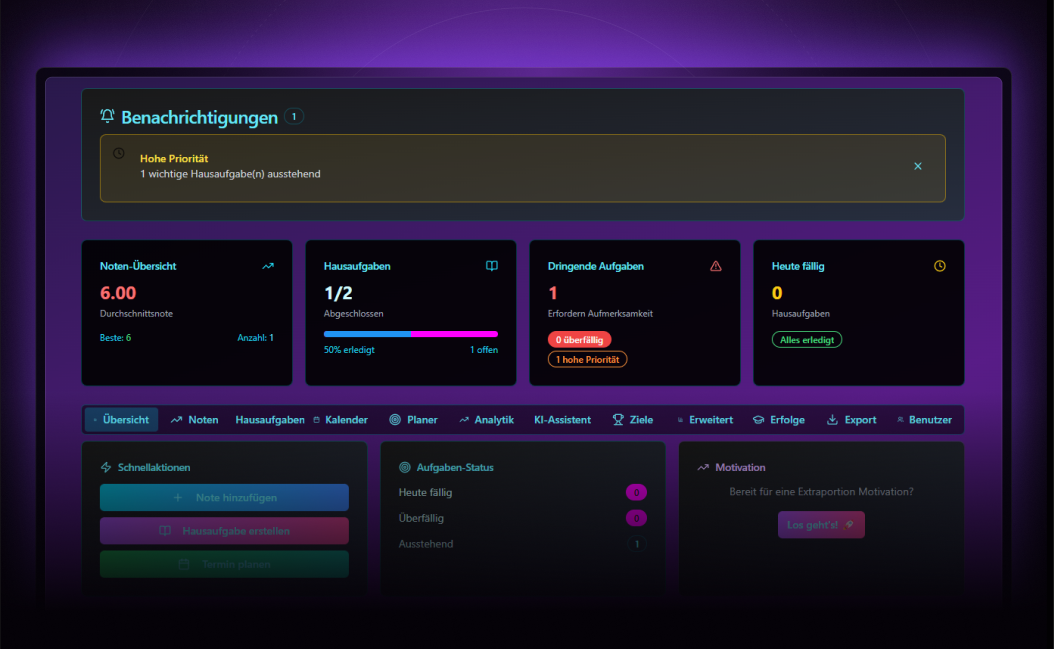Screen dimensions: 1054x649
Task: Toggle the 1 hohe Priorität badge
Action: tap(588, 358)
